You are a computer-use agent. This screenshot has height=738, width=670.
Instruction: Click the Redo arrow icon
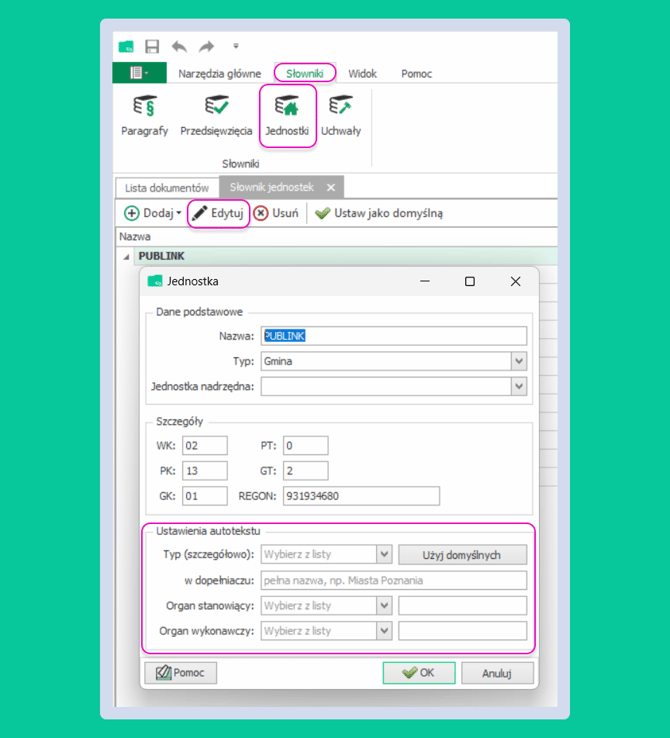(206, 46)
